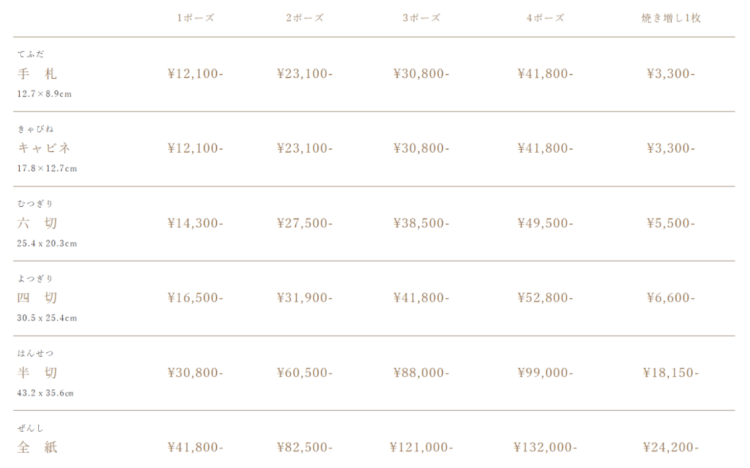750x468 pixels.
Task: Click the ¥88,000- price in 半切 row
Action: [x=421, y=372]
